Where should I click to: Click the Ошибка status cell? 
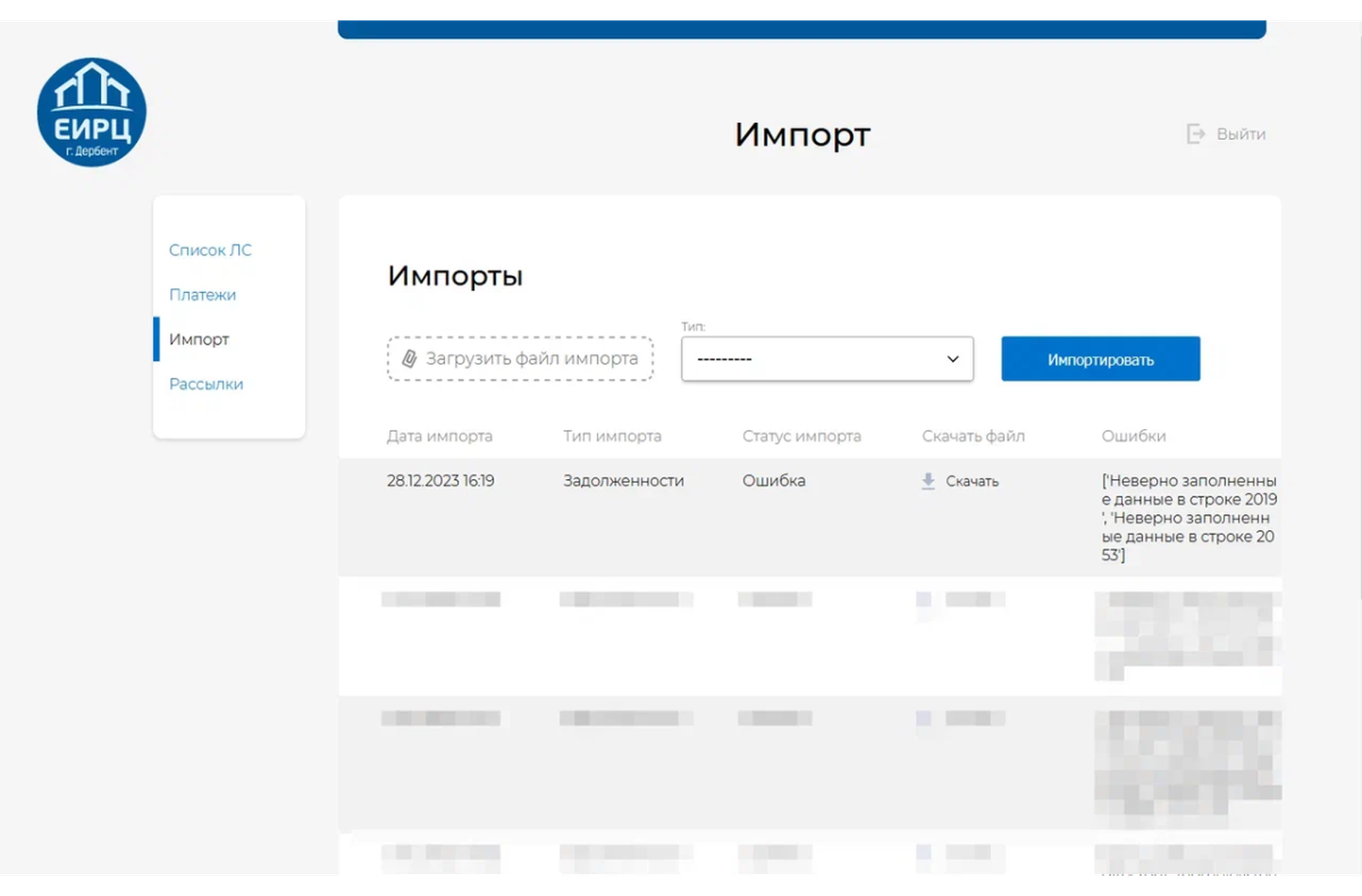(774, 481)
